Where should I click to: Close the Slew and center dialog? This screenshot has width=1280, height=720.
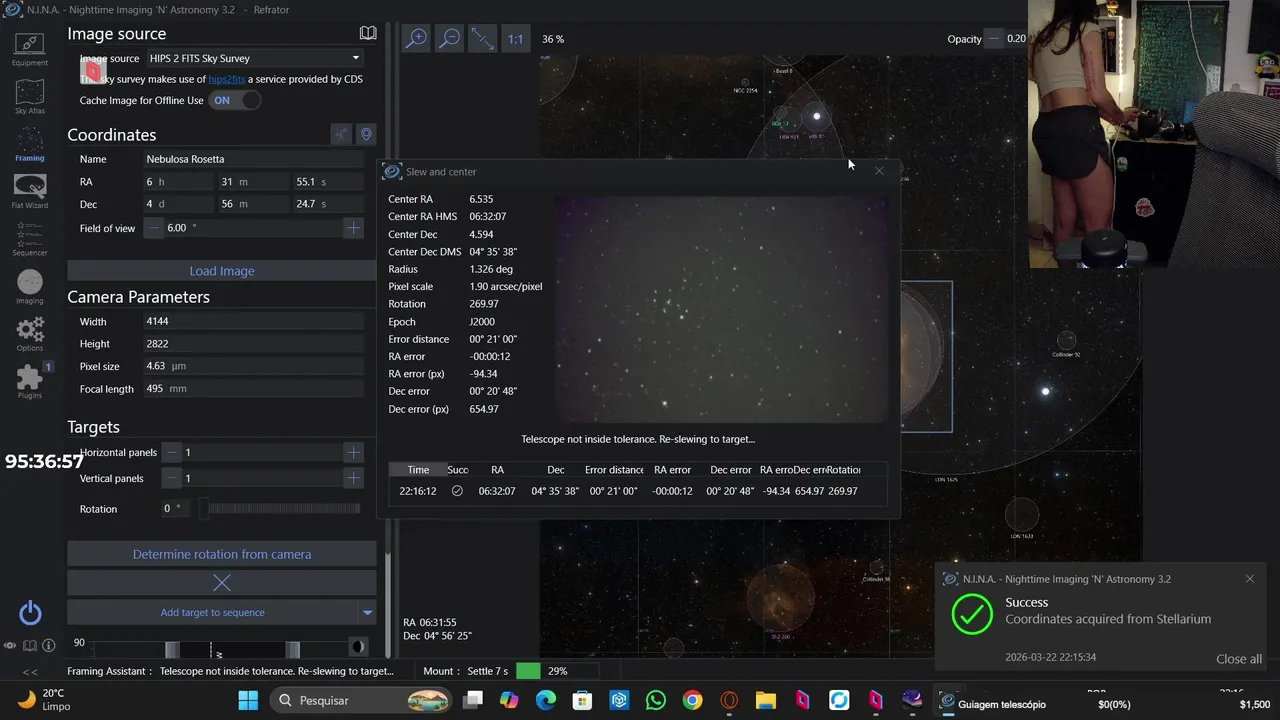[879, 171]
